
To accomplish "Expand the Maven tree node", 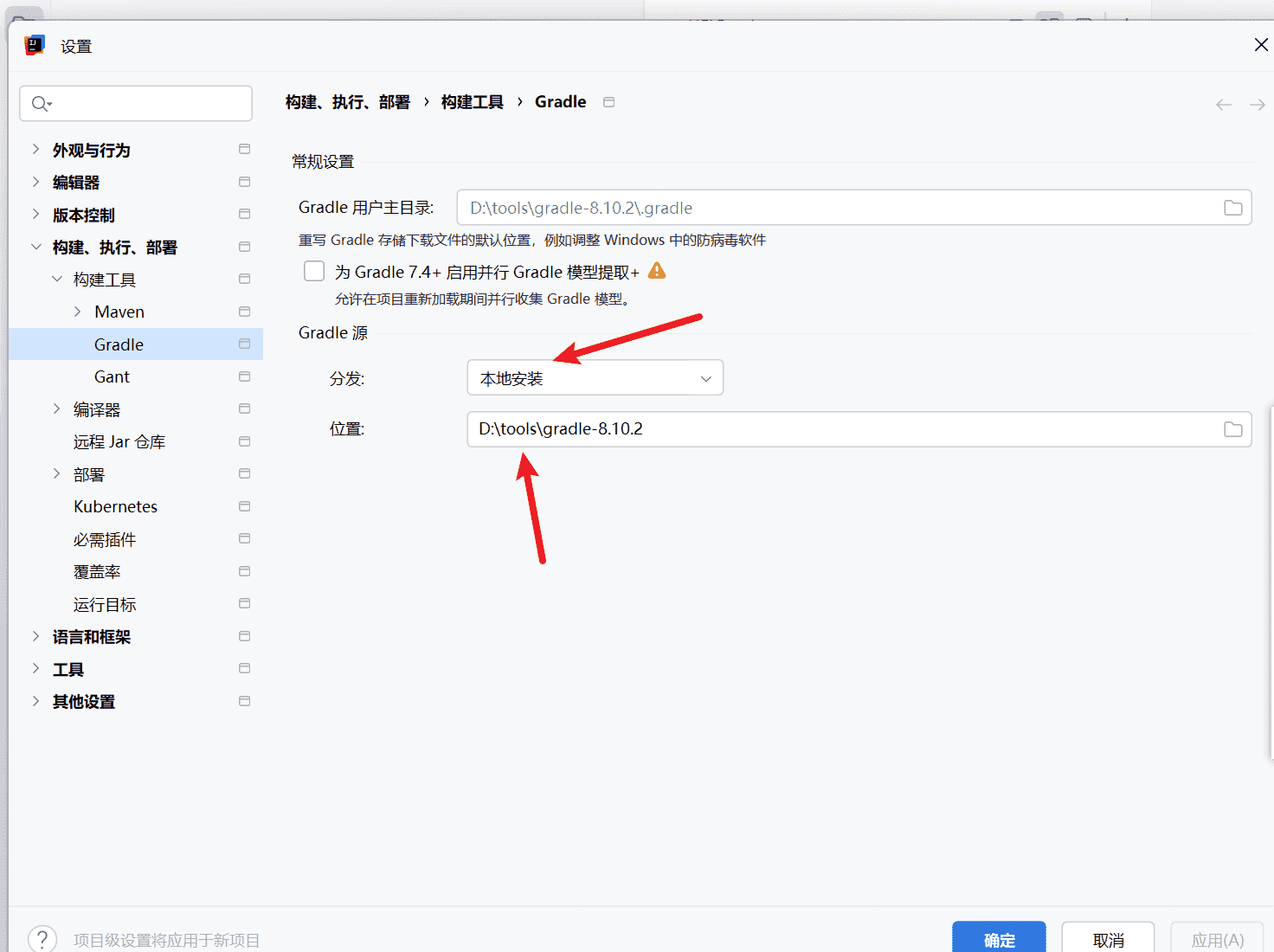I will click(78, 312).
